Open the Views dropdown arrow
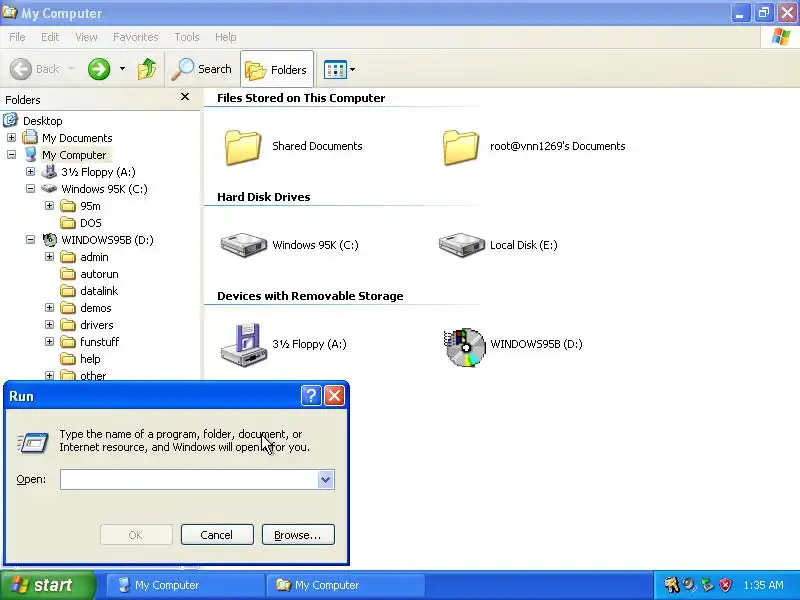The width and height of the screenshot is (800, 600). click(353, 69)
